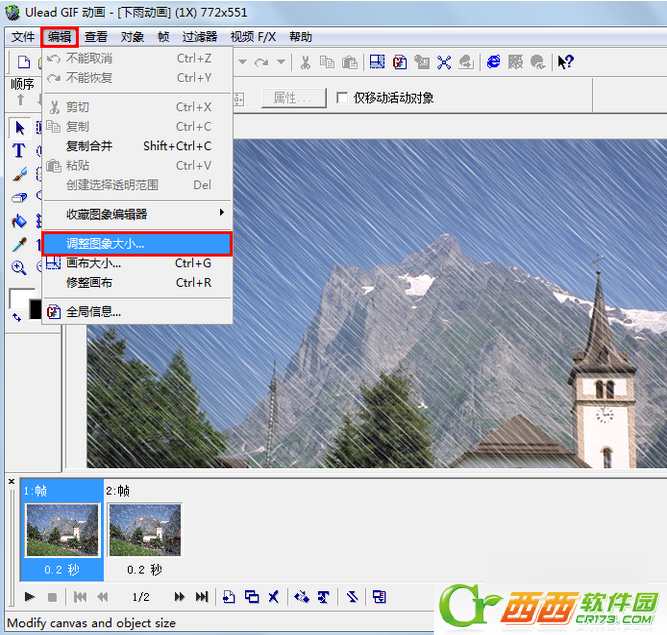Play the animation
Image resolution: width=667 pixels, height=635 pixels.
coord(29,597)
